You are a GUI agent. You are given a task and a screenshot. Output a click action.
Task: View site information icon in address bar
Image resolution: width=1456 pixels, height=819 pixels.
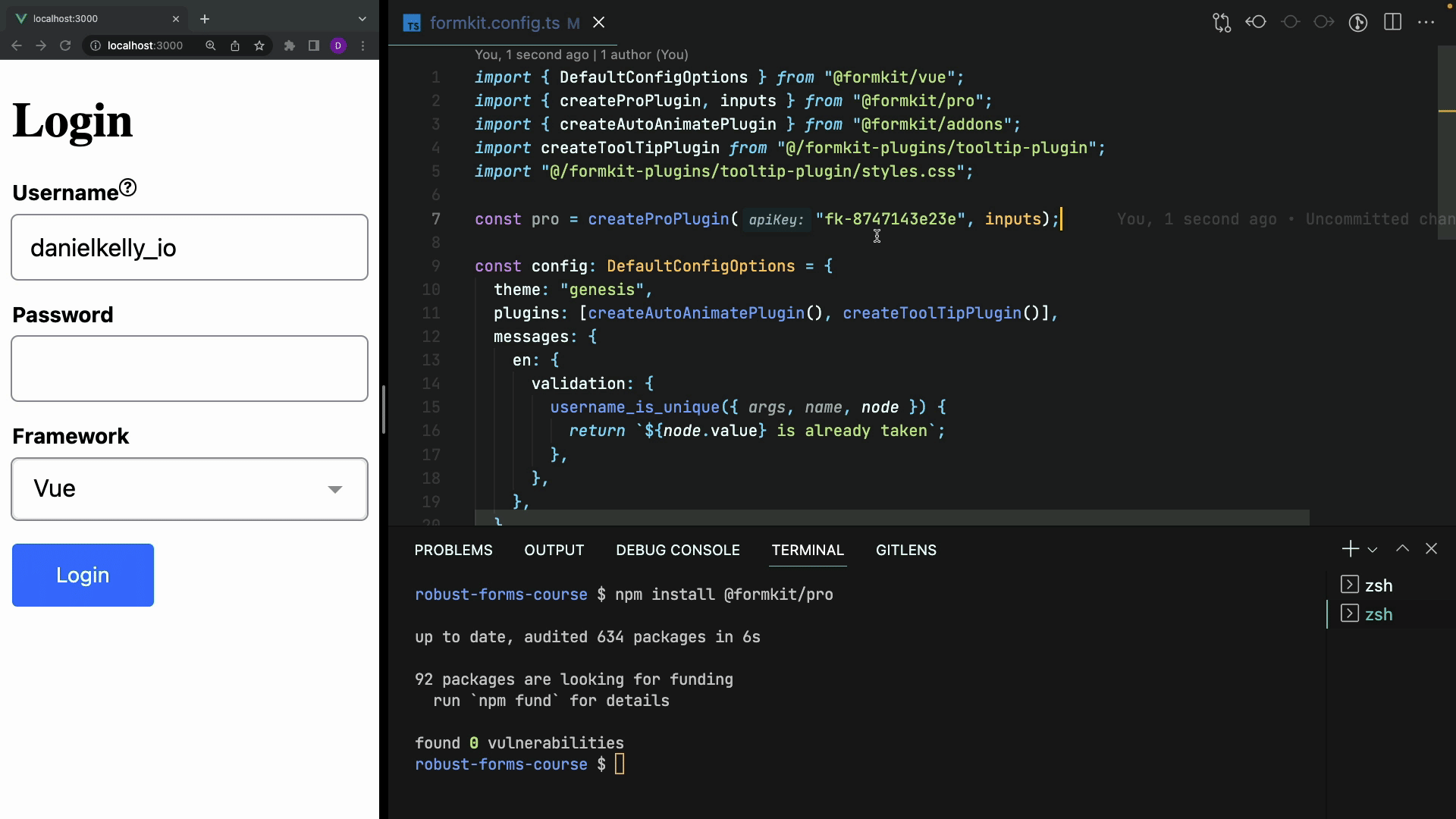pos(96,45)
